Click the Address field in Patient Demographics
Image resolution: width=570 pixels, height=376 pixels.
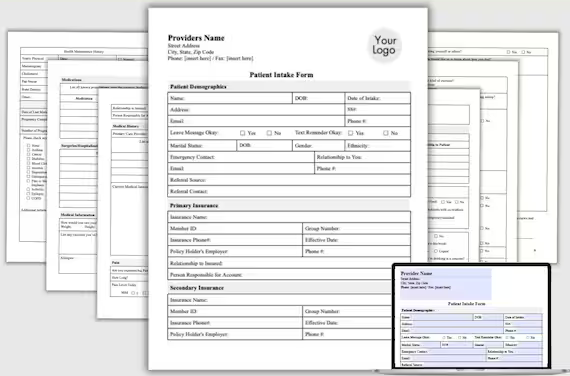(x=256, y=109)
